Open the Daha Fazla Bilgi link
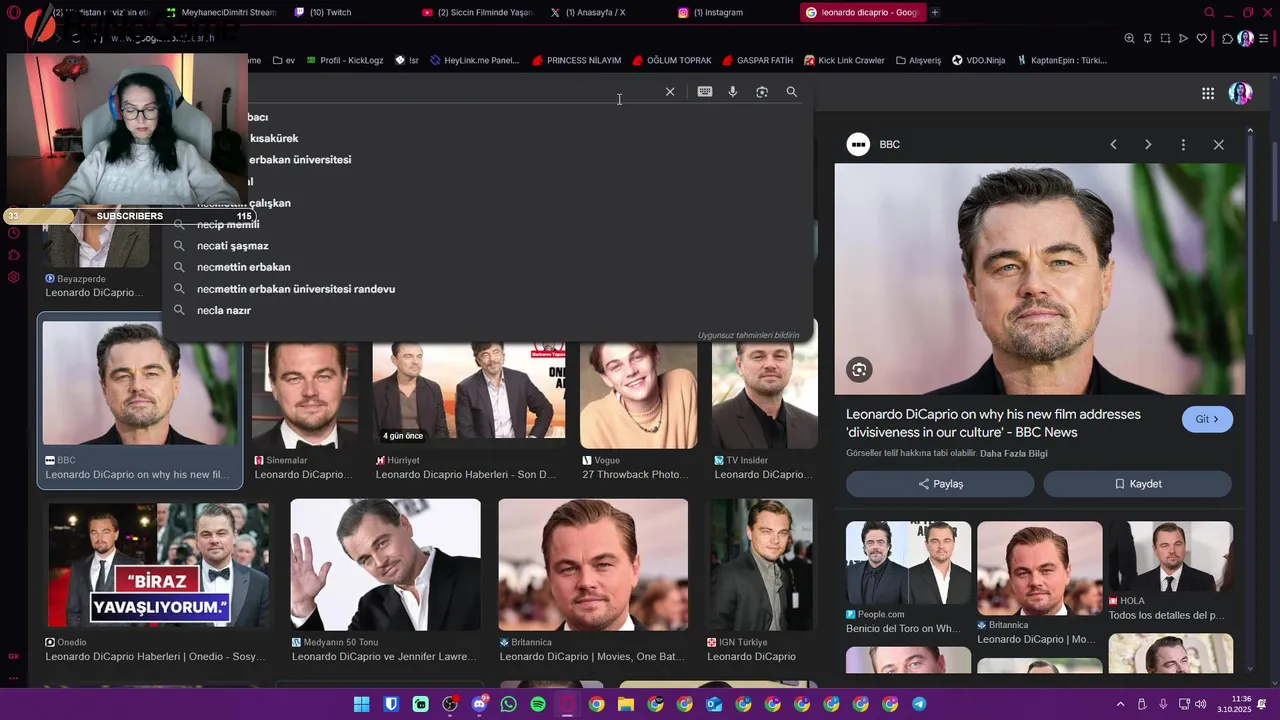Viewport: 1280px width, 720px height. 1014,453
